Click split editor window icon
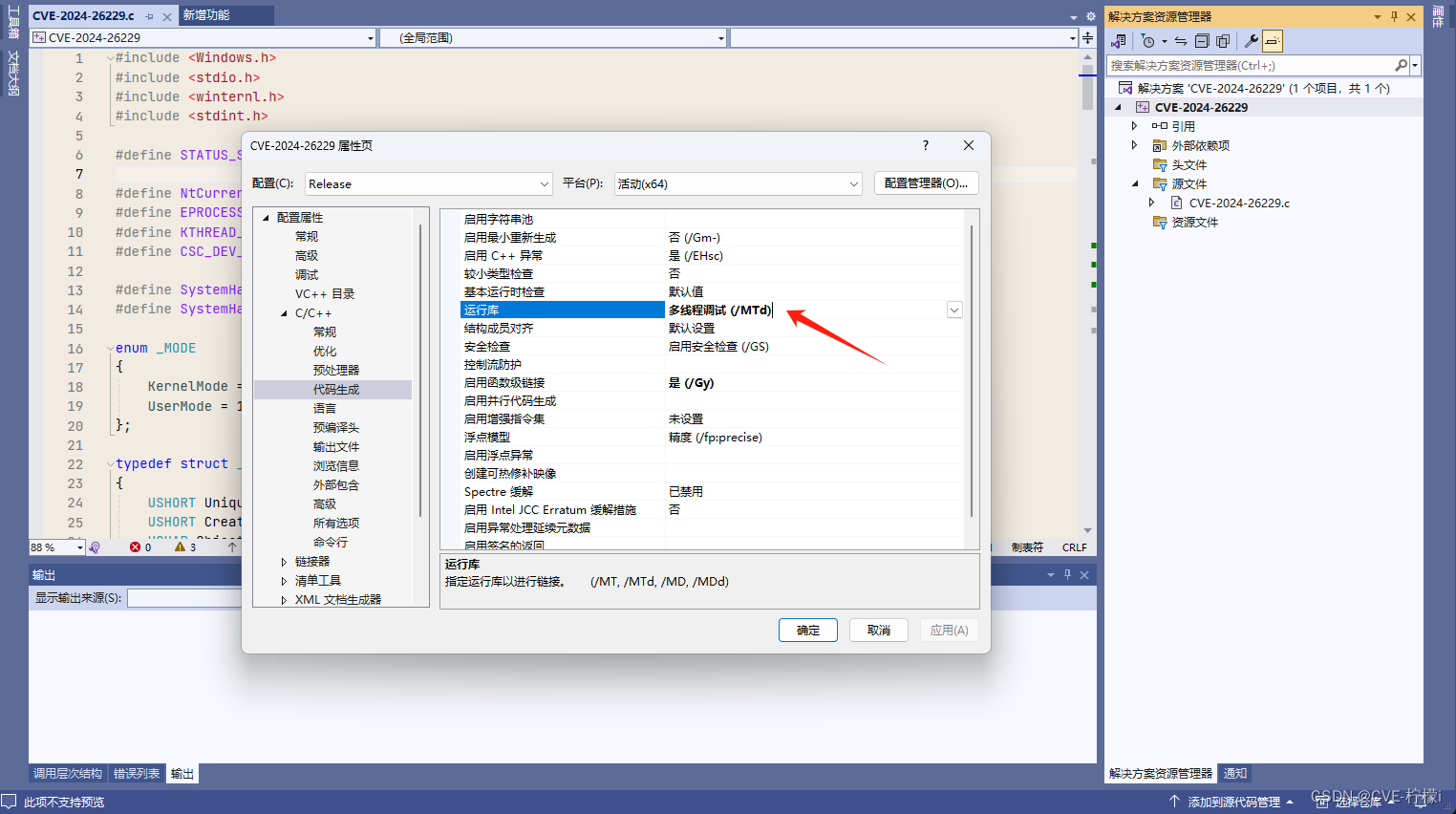The width and height of the screenshot is (1456, 814). pyautogui.click(x=1087, y=37)
